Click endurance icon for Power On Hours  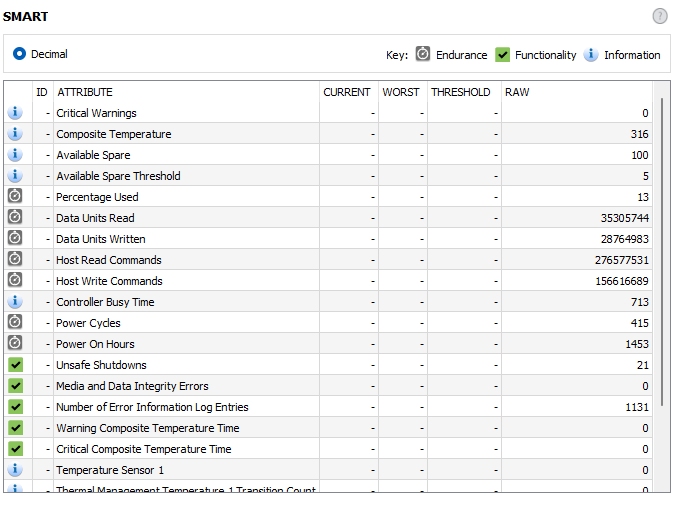click(x=15, y=343)
